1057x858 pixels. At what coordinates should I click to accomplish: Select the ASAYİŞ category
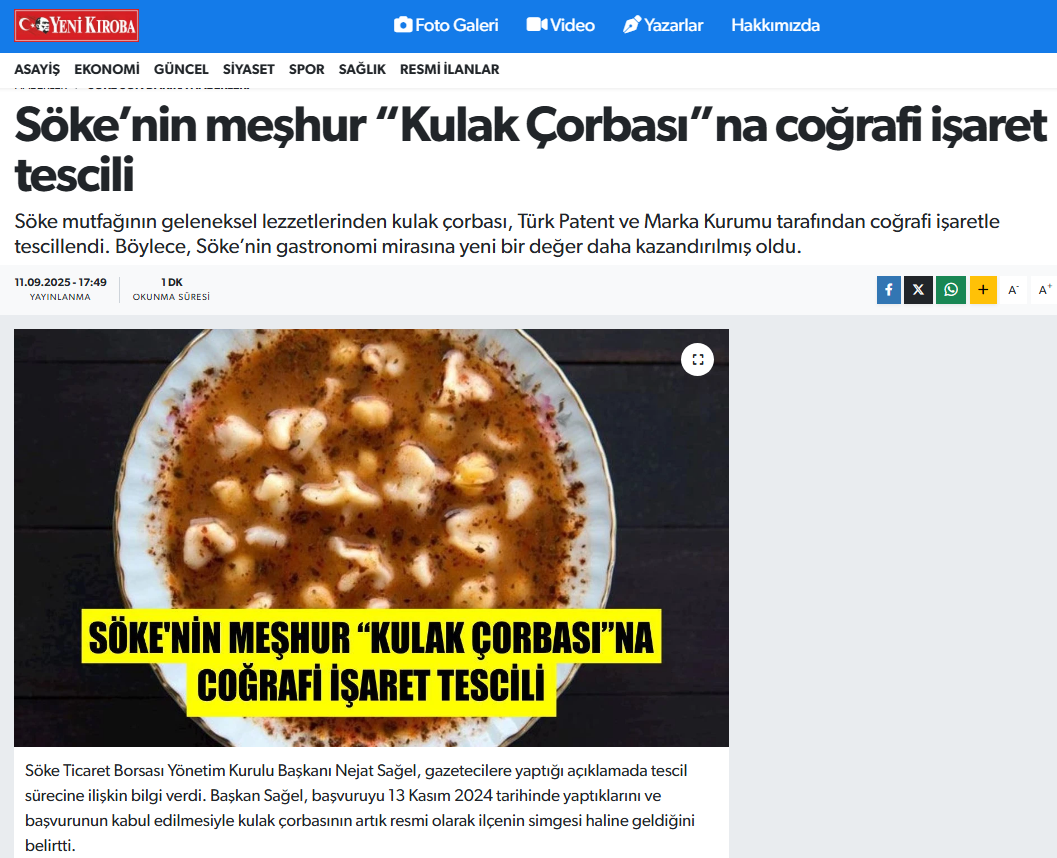coord(37,69)
